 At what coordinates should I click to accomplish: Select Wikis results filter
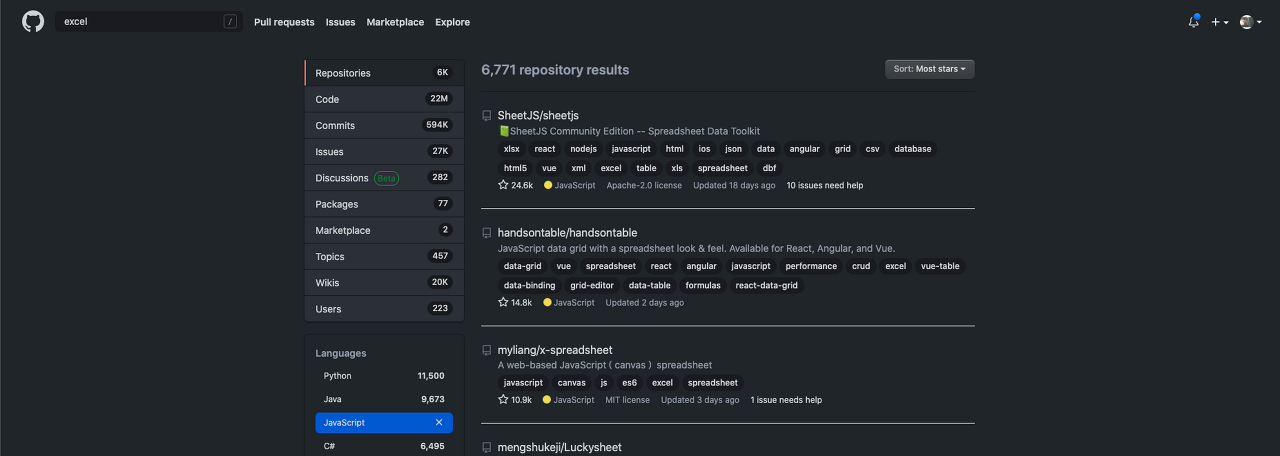click(x=384, y=282)
